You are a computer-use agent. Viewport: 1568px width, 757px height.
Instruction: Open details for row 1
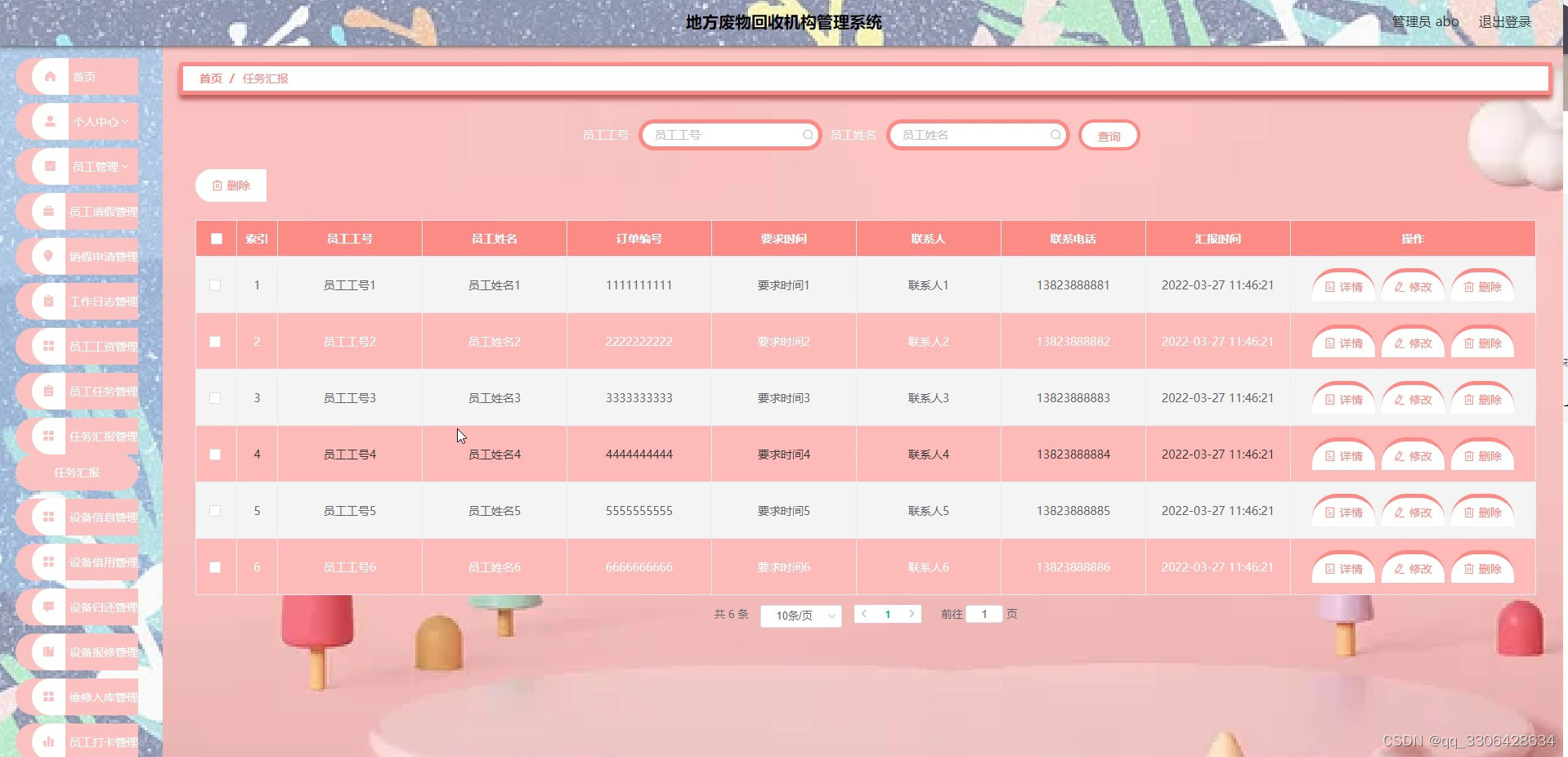pos(1344,286)
